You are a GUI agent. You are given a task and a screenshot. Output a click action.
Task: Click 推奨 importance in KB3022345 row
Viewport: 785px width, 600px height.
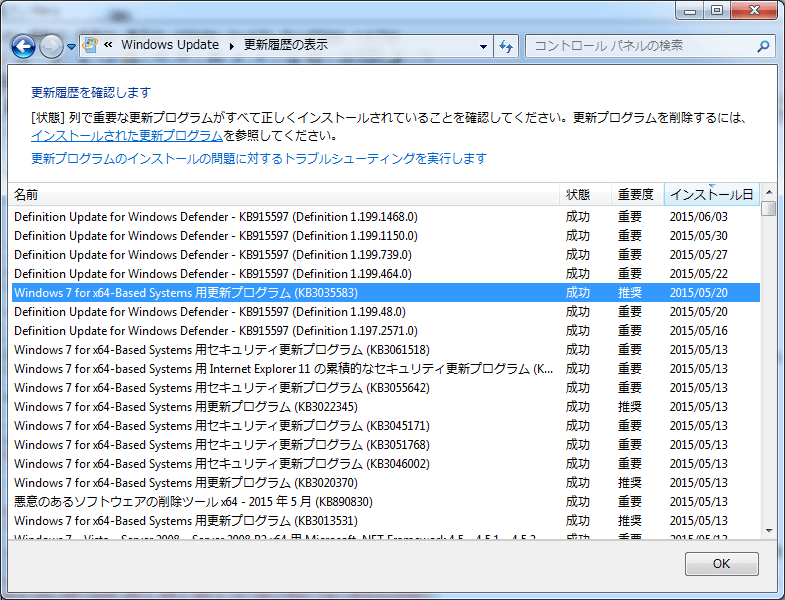[x=630, y=407]
